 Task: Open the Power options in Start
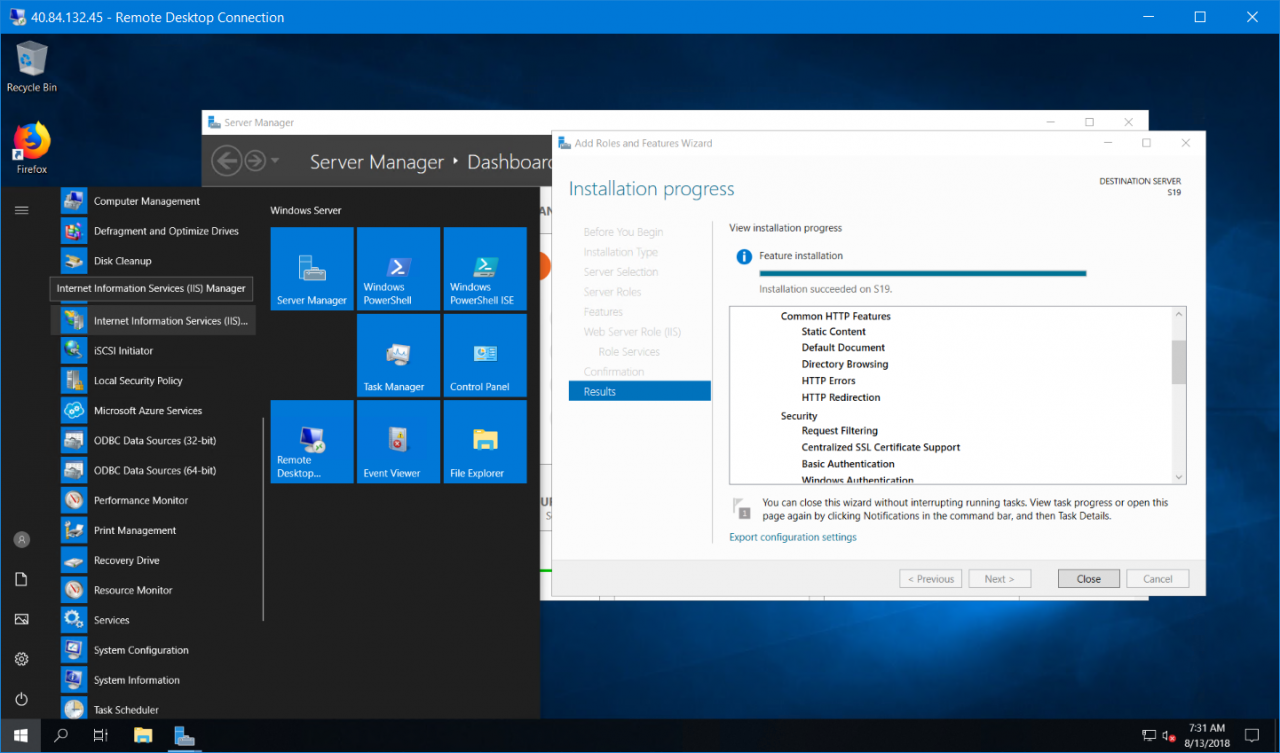click(x=22, y=700)
